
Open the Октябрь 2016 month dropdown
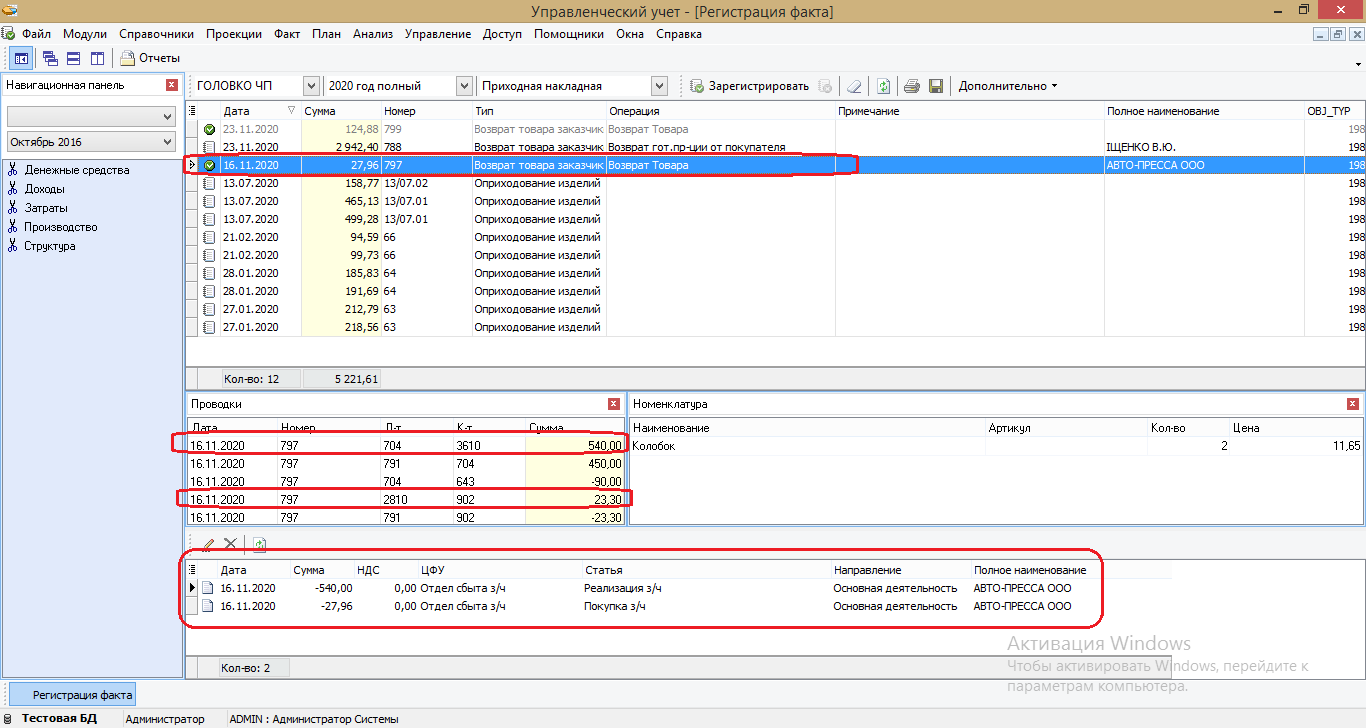(x=167, y=143)
